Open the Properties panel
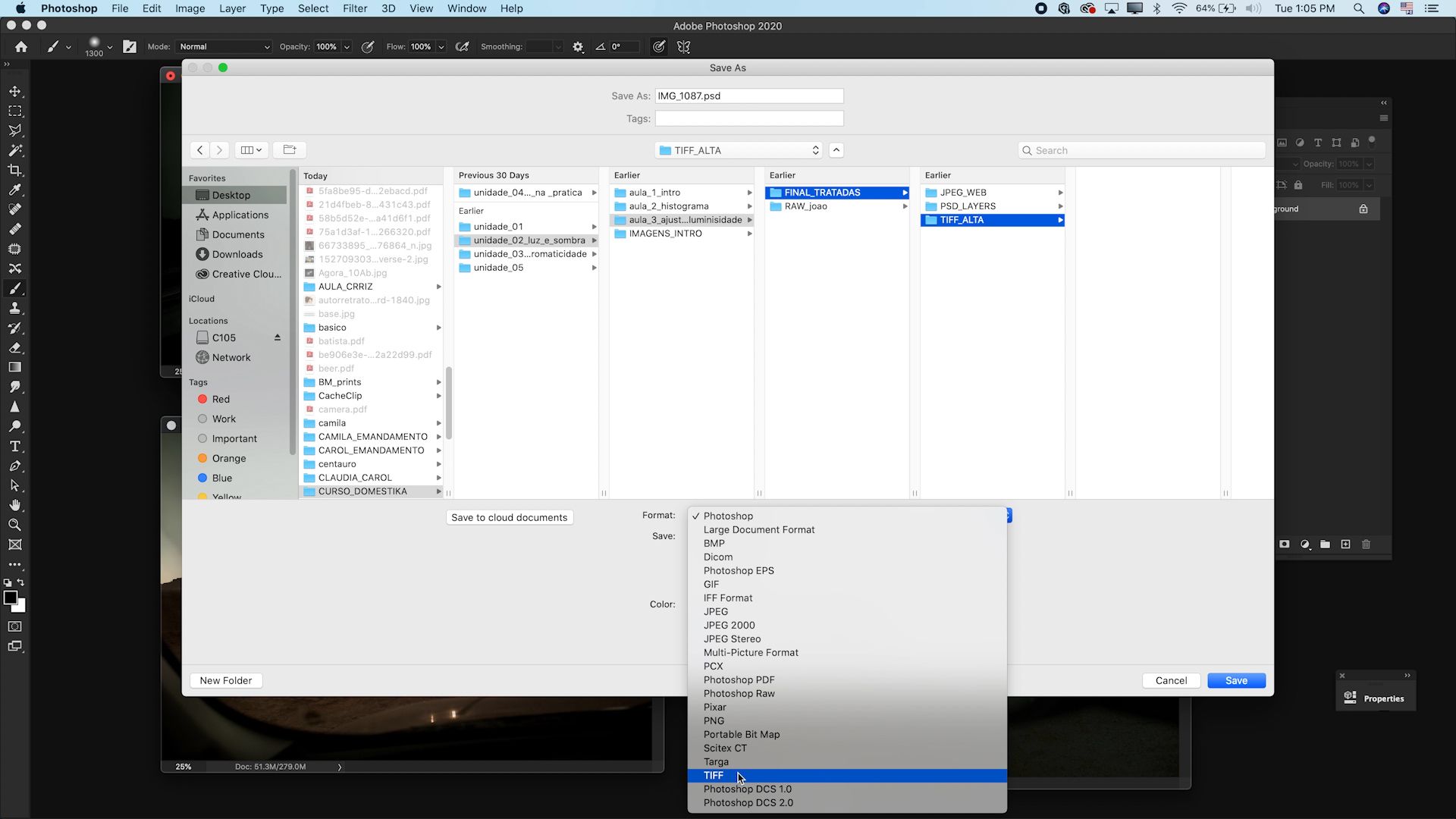 click(1383, 698)
